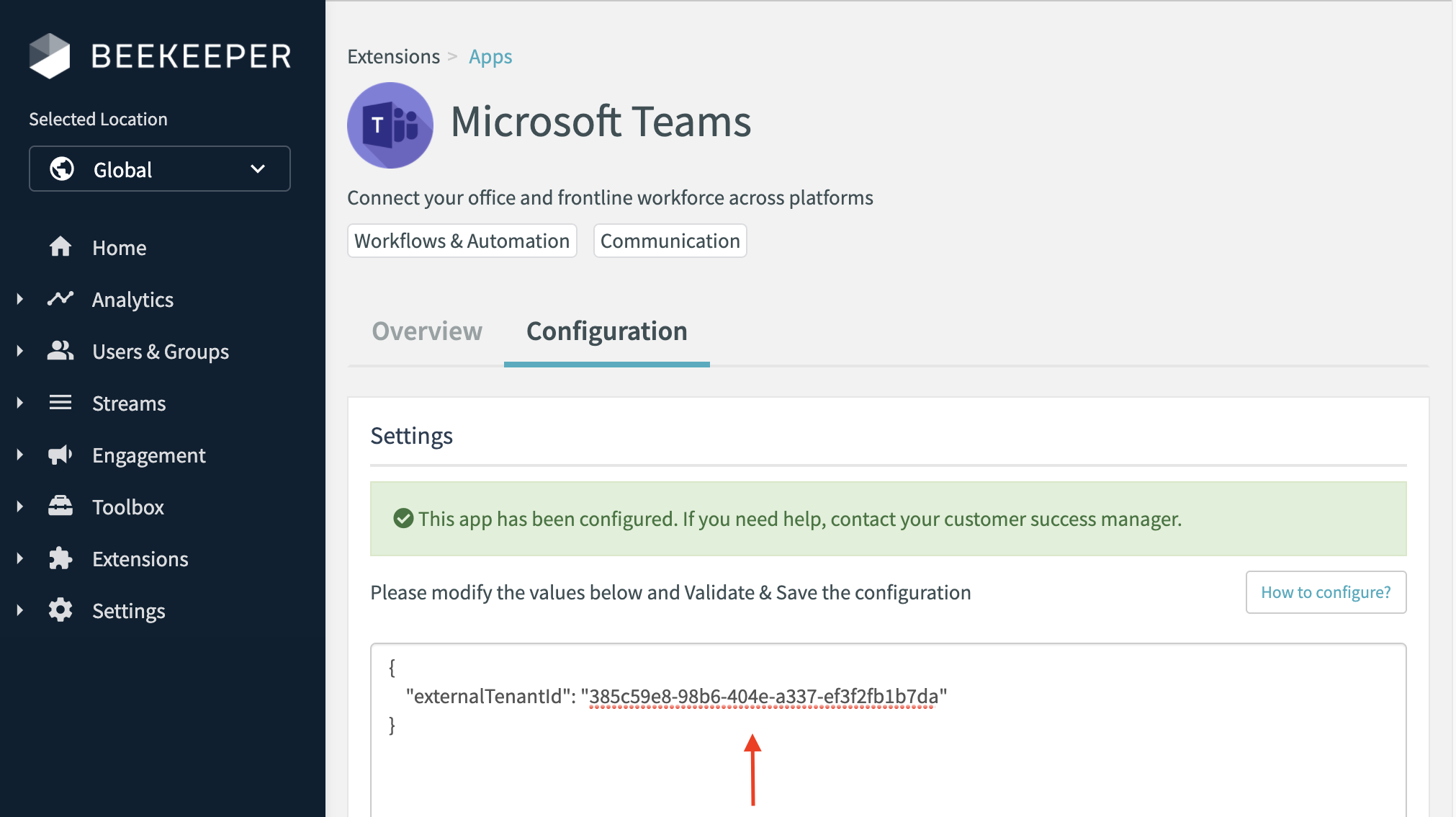Viewport: 1456px width, 817px height.
Task: Expand the Analytics menu arrow
Action: [x=20, y=299]
